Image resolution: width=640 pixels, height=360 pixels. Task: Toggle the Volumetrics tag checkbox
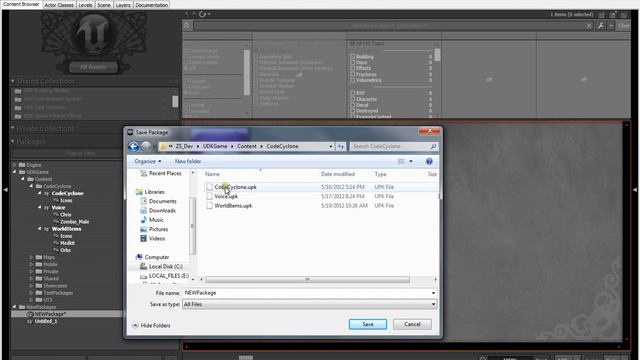(x=353, y=80)
